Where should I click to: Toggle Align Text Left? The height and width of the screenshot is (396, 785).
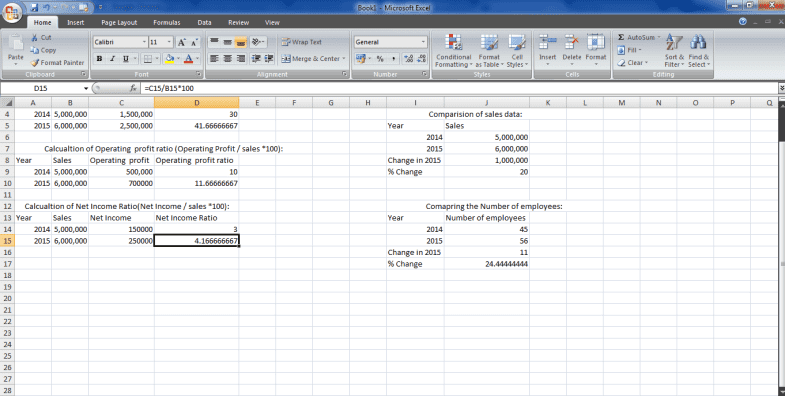[x=214, y=59]
